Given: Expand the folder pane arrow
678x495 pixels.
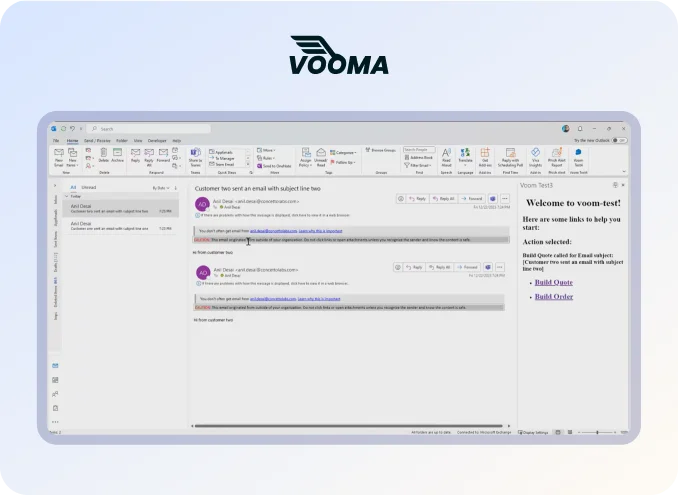Looking at the screenshot, I should click(x=55, y=186).
